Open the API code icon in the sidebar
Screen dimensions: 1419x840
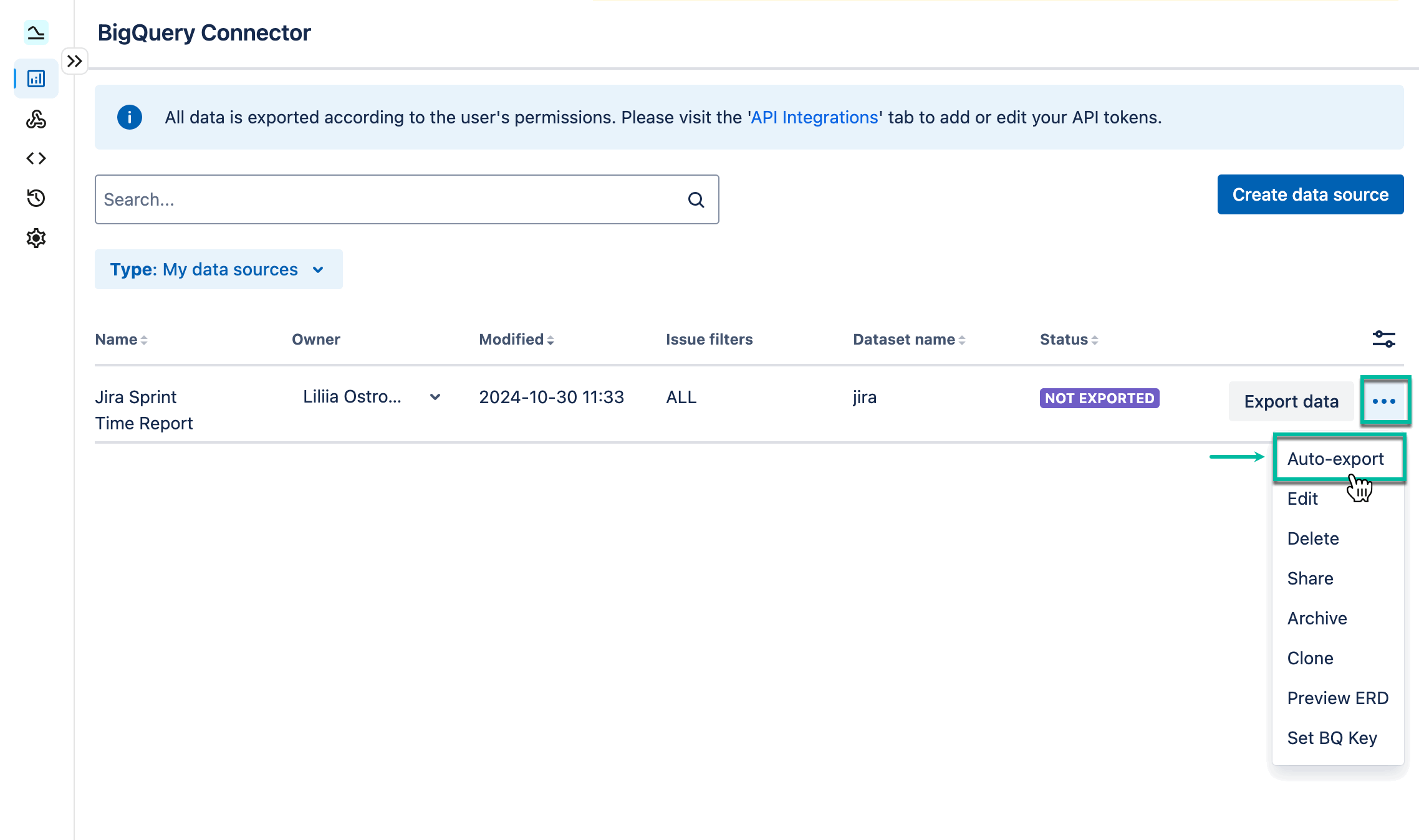(x=36, y=158)
